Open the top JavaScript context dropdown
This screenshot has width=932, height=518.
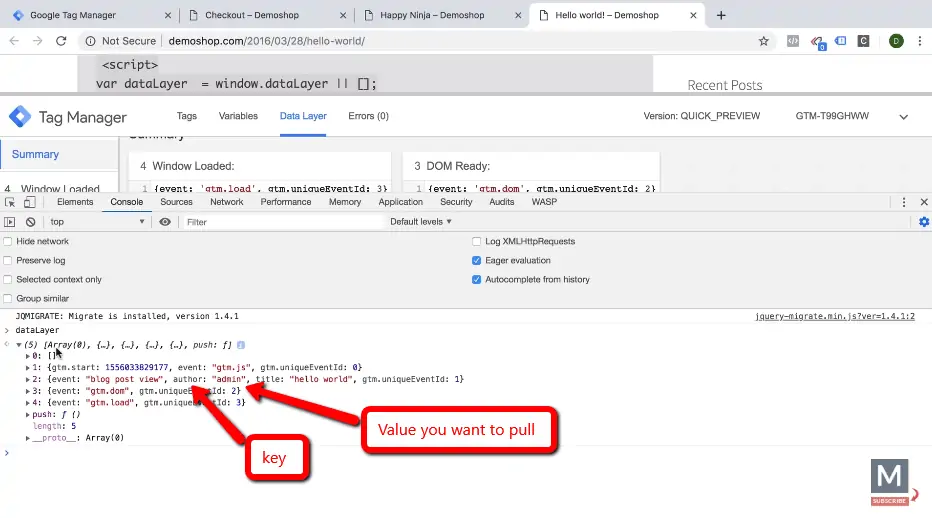(x=97, y=222)
